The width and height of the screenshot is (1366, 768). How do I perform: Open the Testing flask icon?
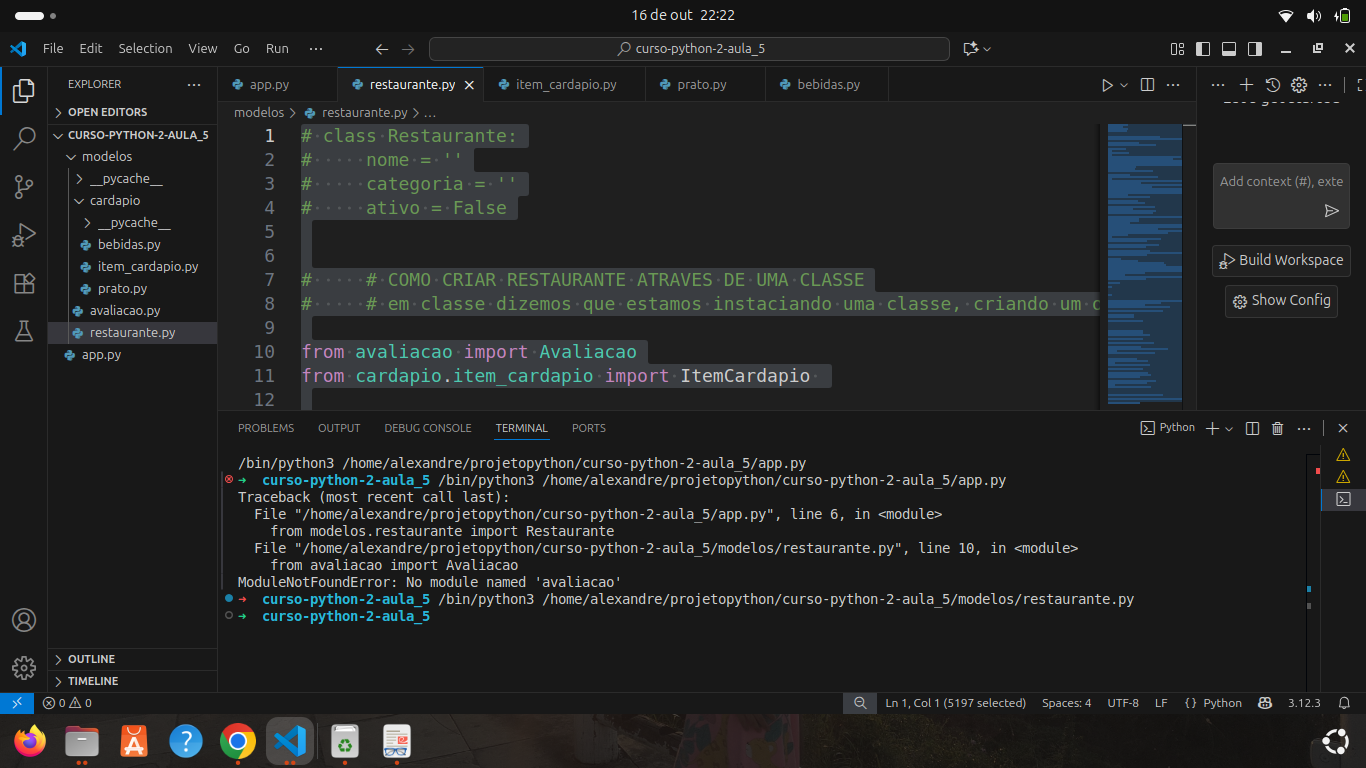(24, 332)
